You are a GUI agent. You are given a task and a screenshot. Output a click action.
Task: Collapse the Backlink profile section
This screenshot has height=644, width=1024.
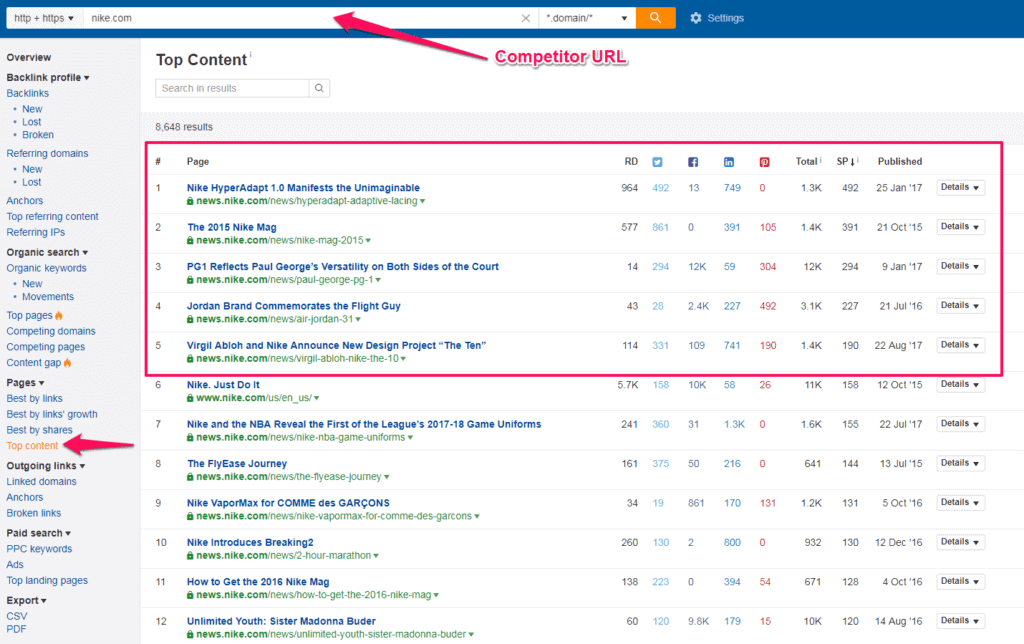(x=48, y=78)
